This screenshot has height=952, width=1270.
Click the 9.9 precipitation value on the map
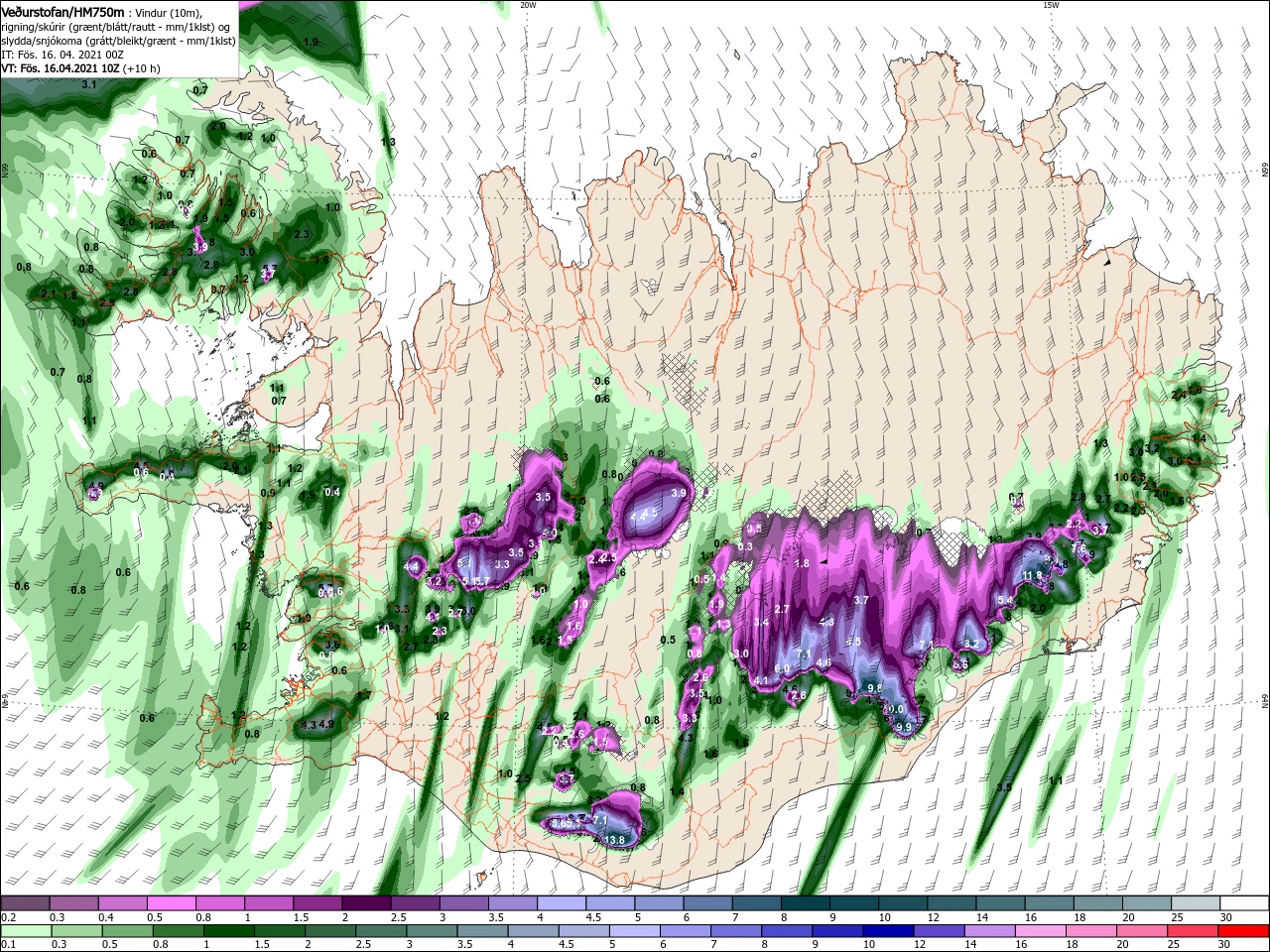903,727
